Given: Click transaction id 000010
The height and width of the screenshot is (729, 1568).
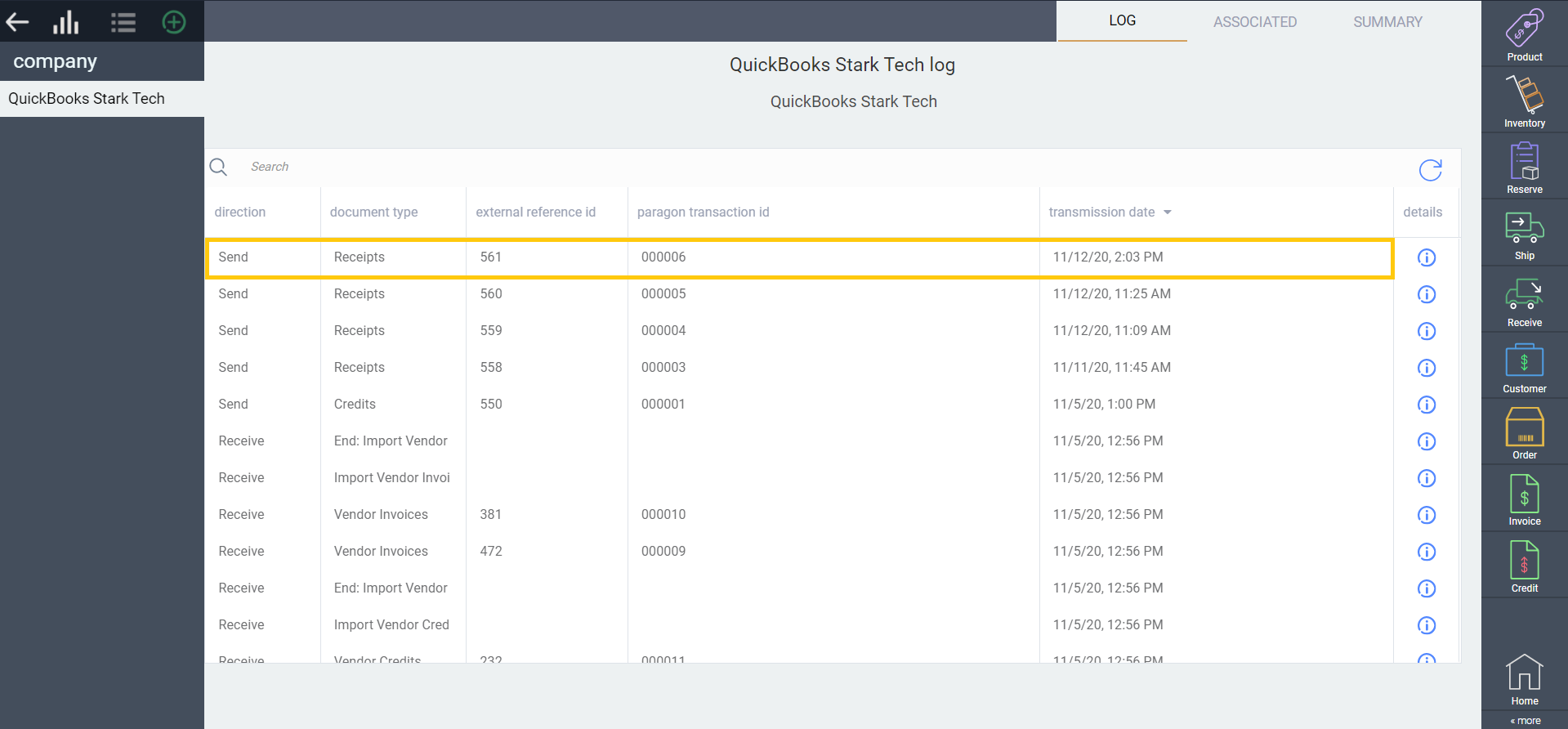Looking at the screenshot, I should (x=663, y=515).
